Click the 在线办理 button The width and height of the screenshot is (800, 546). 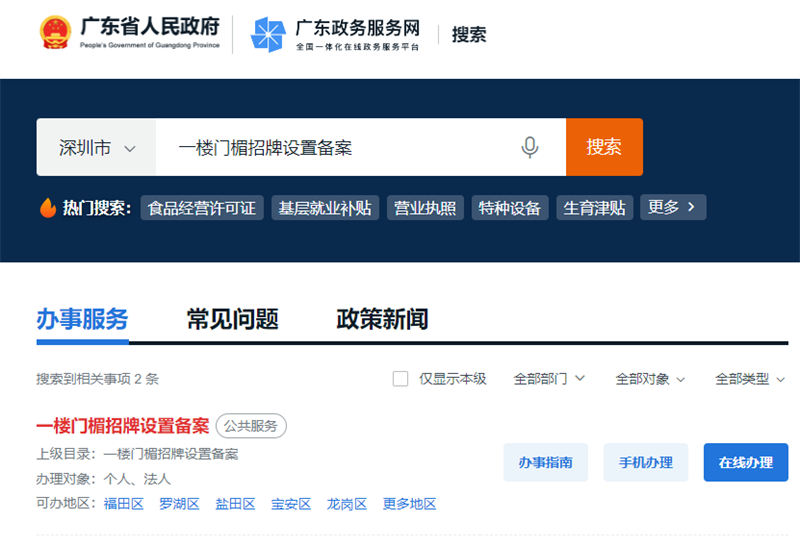[x=745, y=462]
